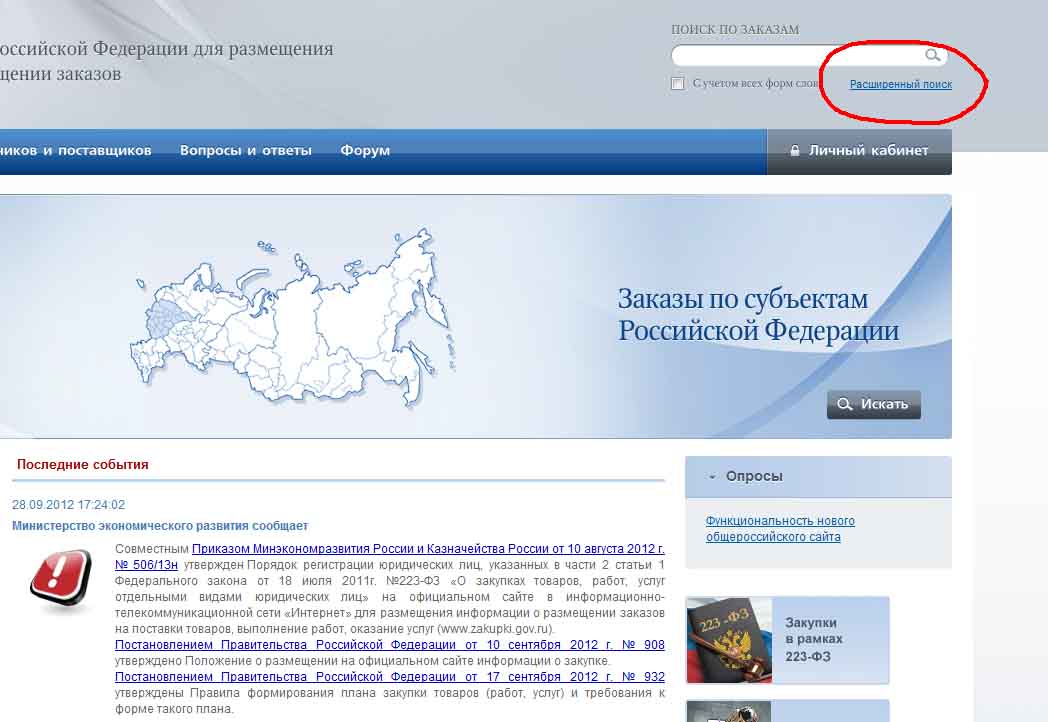Toggle the 'С учетом всех форм слов' checkbox
This screenshot has height=722, width=1048.
[678, 84]
